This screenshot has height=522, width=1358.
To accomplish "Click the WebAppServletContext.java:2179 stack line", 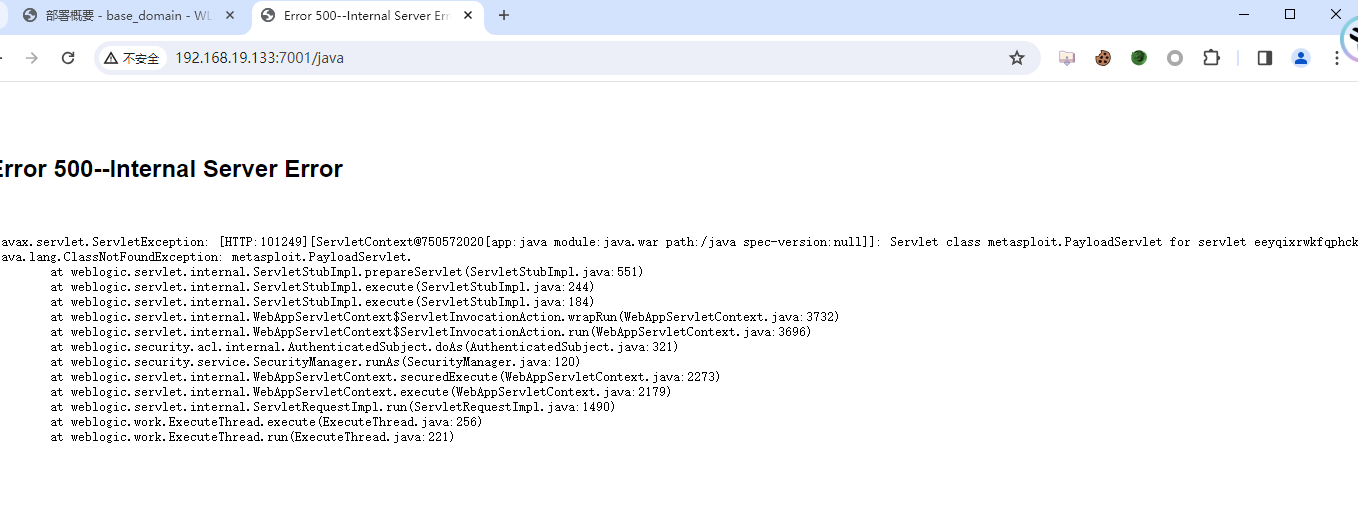I will [x=361, y=392].
